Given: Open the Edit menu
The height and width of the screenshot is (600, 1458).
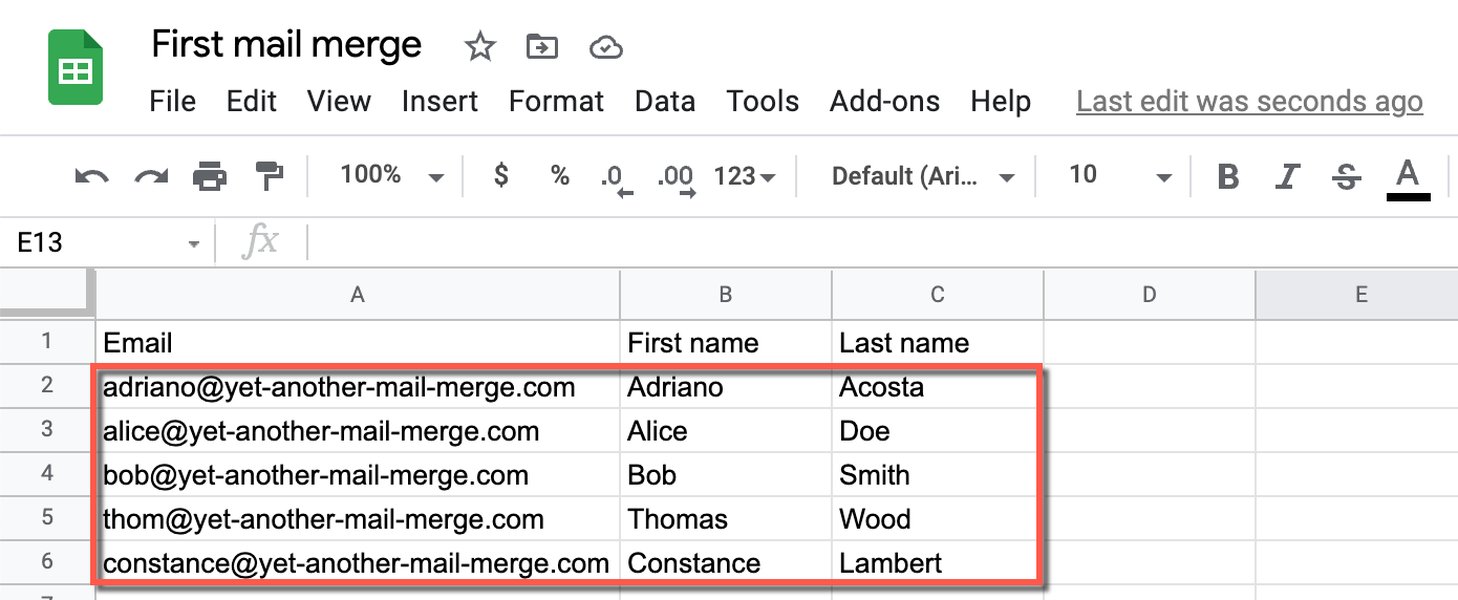Looking at the screenshot, I should 251,101.
